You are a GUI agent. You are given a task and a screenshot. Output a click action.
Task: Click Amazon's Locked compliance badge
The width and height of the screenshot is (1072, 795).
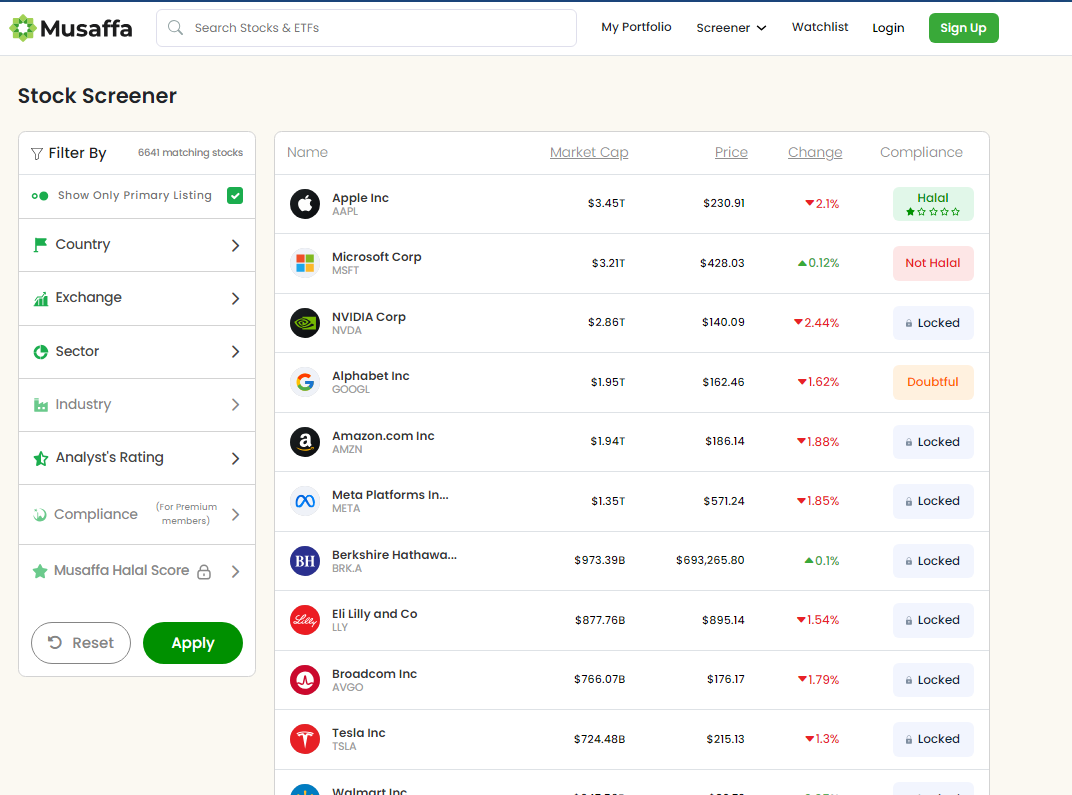[x=933, y=442]
